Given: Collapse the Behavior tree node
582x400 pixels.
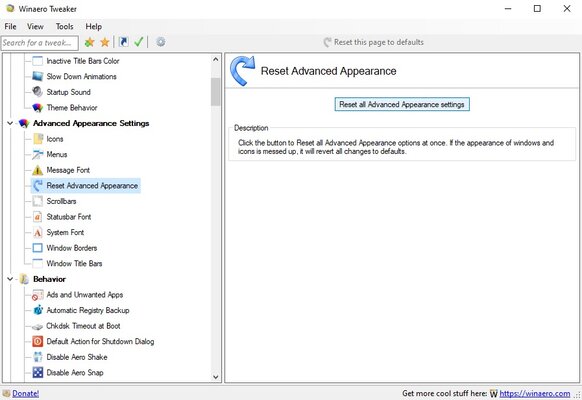Looking at the screenshot, I should tap(10, 279).
